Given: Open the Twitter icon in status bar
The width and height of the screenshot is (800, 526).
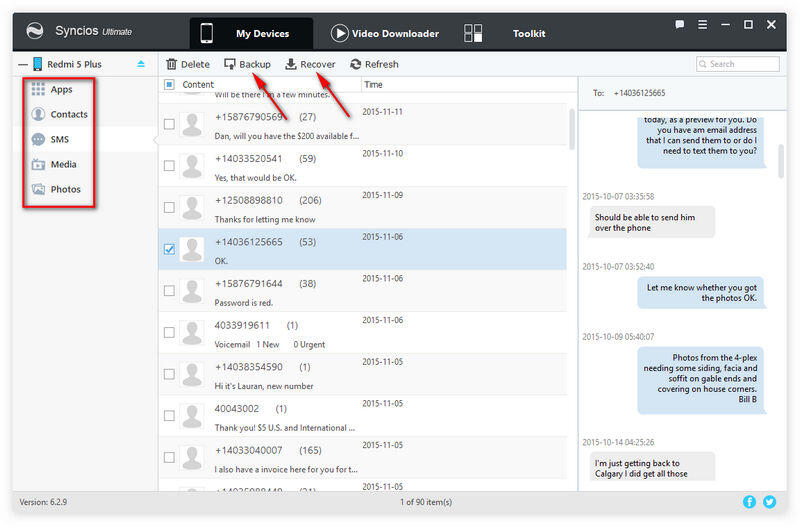Looking at the screenshot, I should point(769,502).
